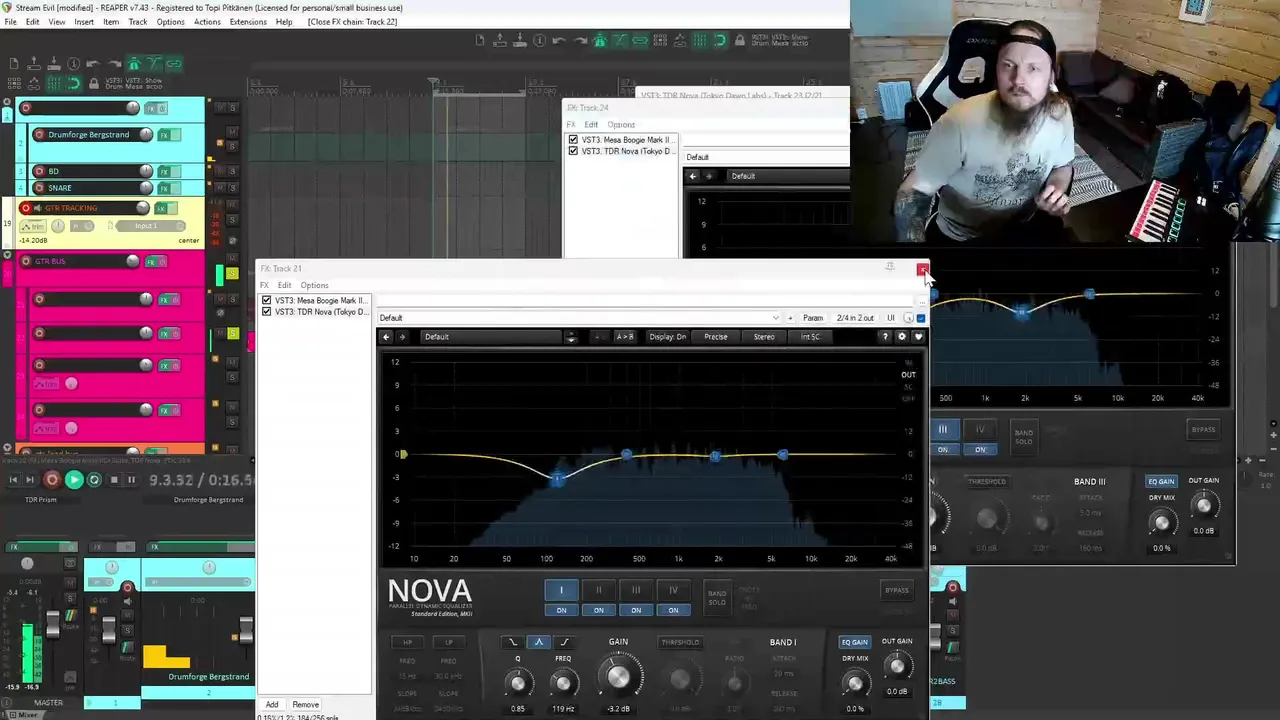
Task: Toggle EQ GAIN in the front Nova window
Action: 855,642
